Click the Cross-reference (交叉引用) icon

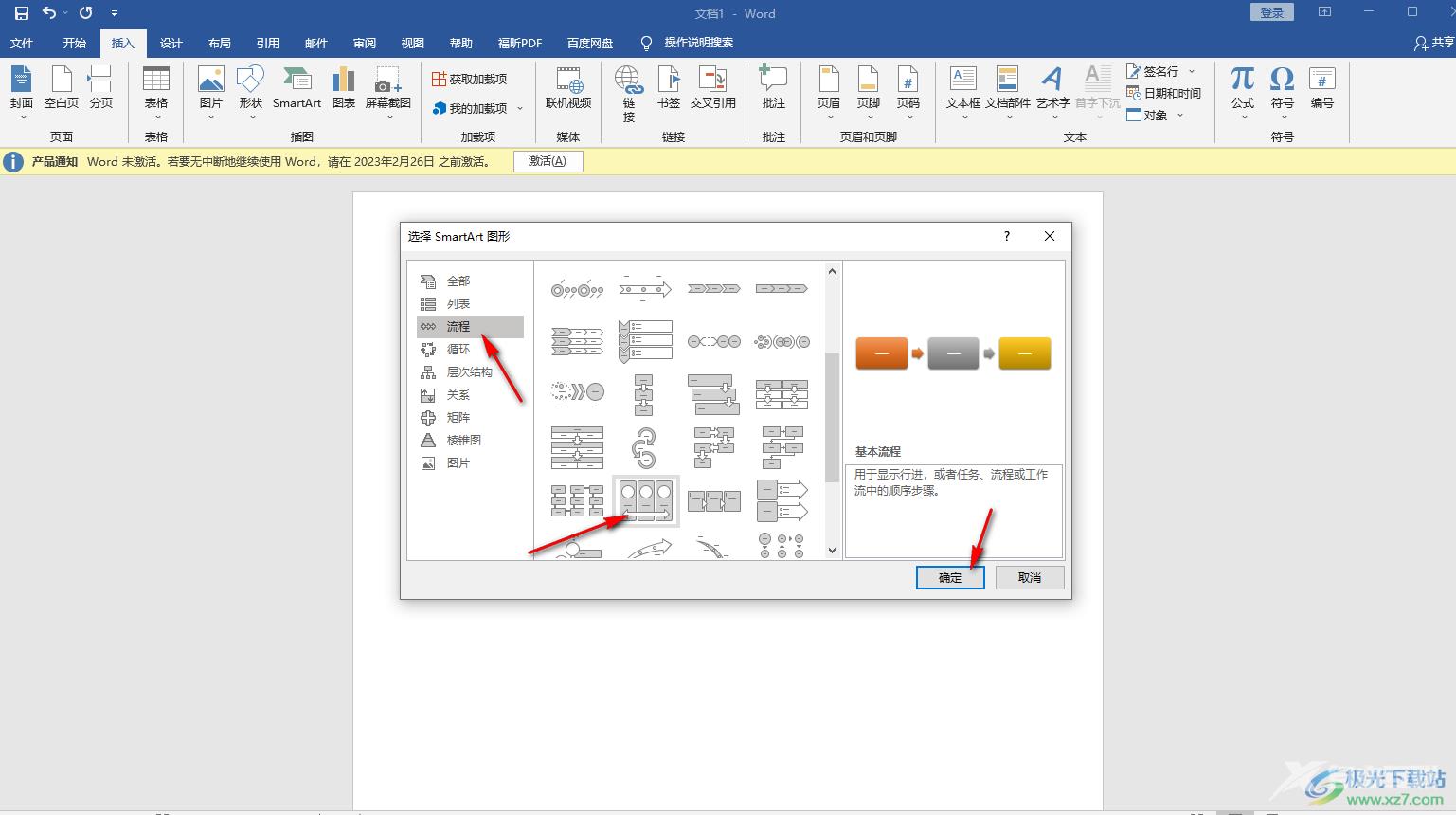click(712, 87)
